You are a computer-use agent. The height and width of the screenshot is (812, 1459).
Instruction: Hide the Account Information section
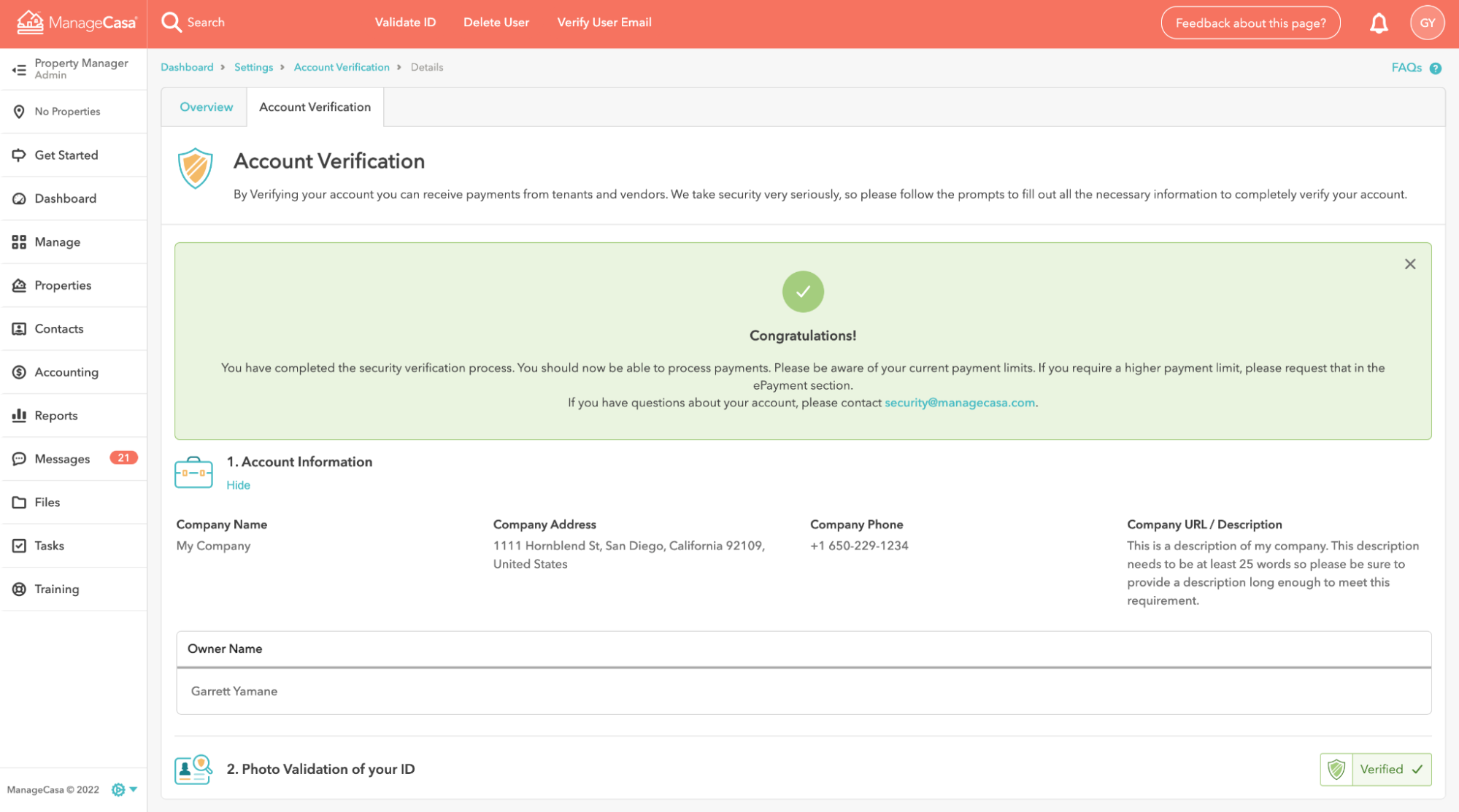coord(238,485)
